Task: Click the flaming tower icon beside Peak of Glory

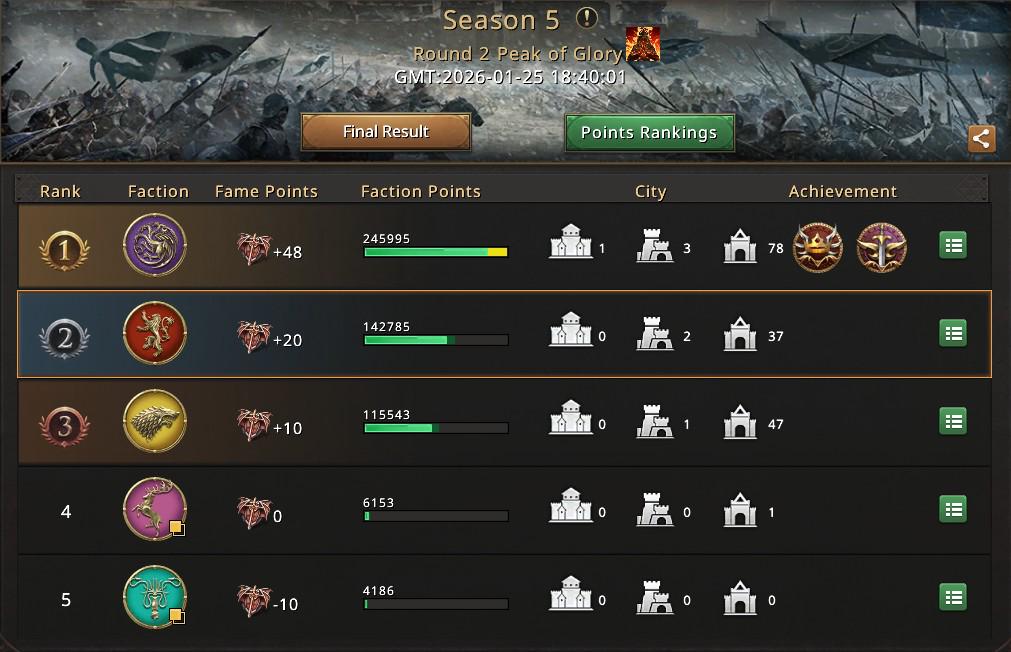Action: click(x=643, y=44)
